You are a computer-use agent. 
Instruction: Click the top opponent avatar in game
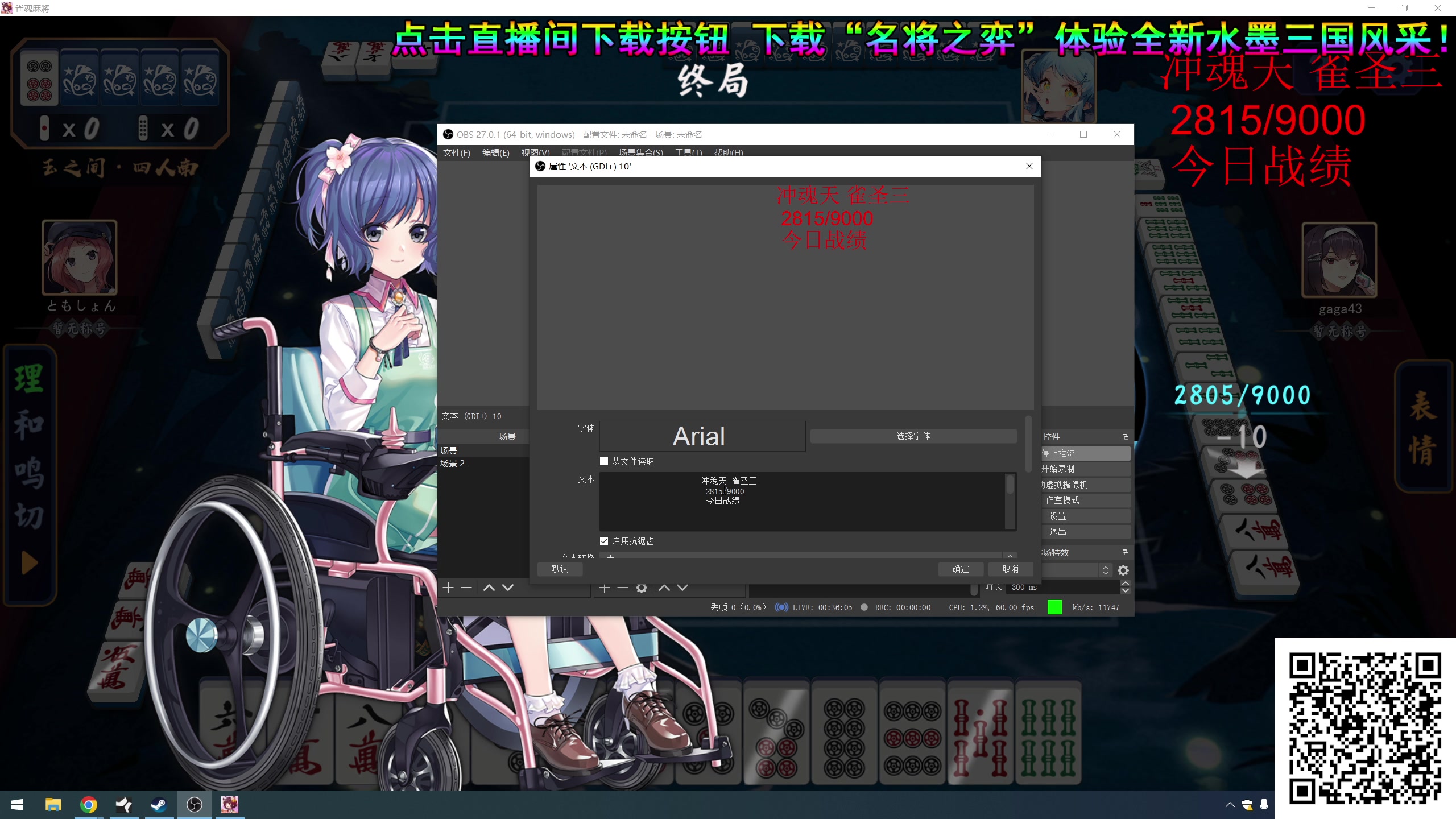[x=1059, y=86]
